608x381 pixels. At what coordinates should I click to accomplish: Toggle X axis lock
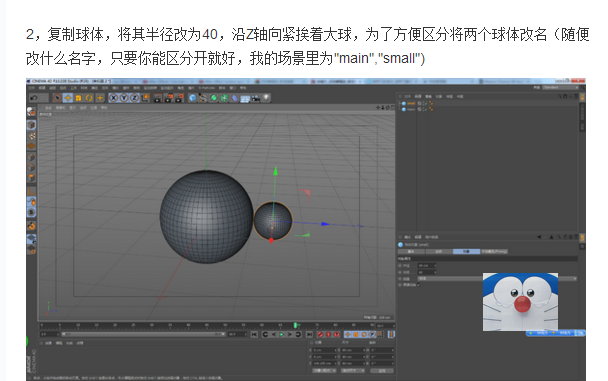[114, 98]
